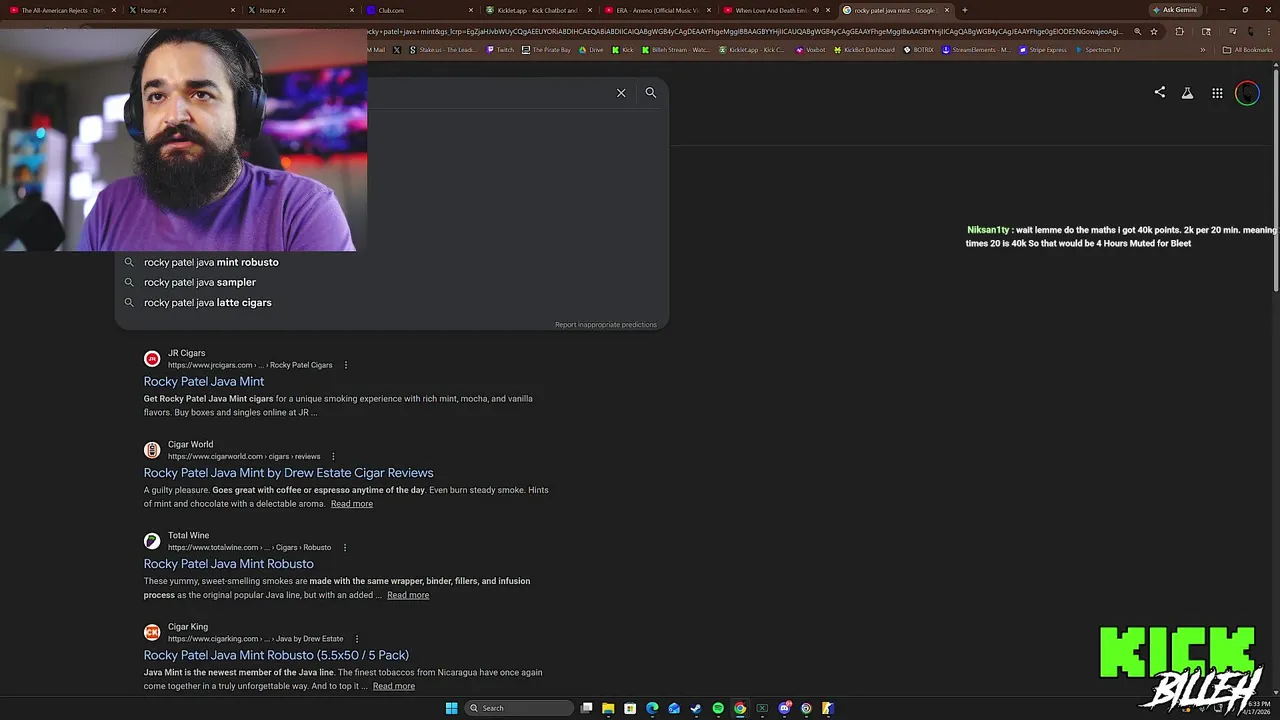The image size is (1280, 720).
Task: Open File Explorer from taskbar
Action: point(608,708)
